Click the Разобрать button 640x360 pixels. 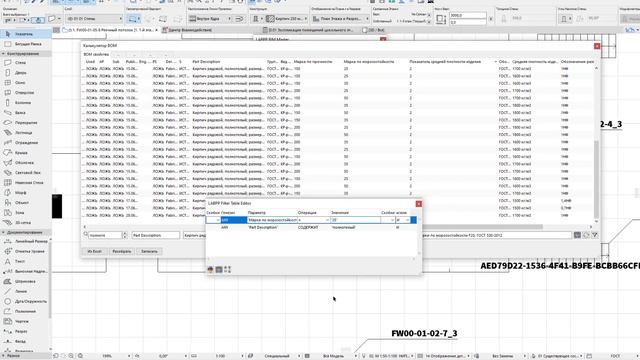click(122, 251)
